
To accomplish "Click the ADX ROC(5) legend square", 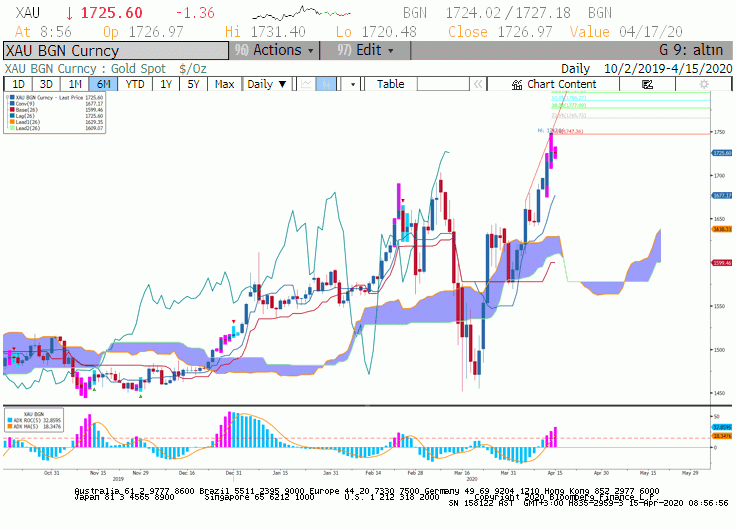I will click(10, 420).
